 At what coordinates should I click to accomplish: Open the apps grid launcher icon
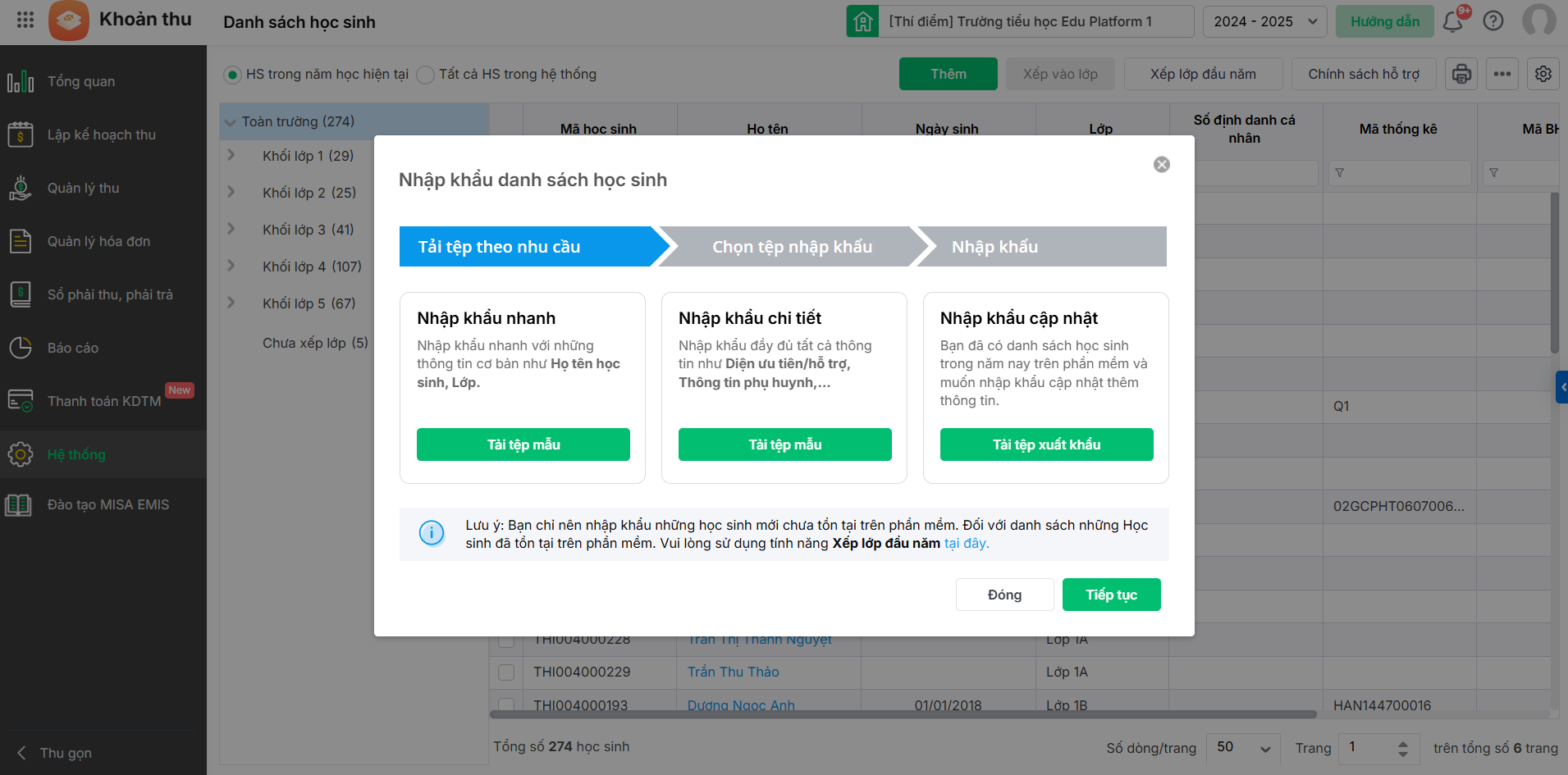pos(25,21)
